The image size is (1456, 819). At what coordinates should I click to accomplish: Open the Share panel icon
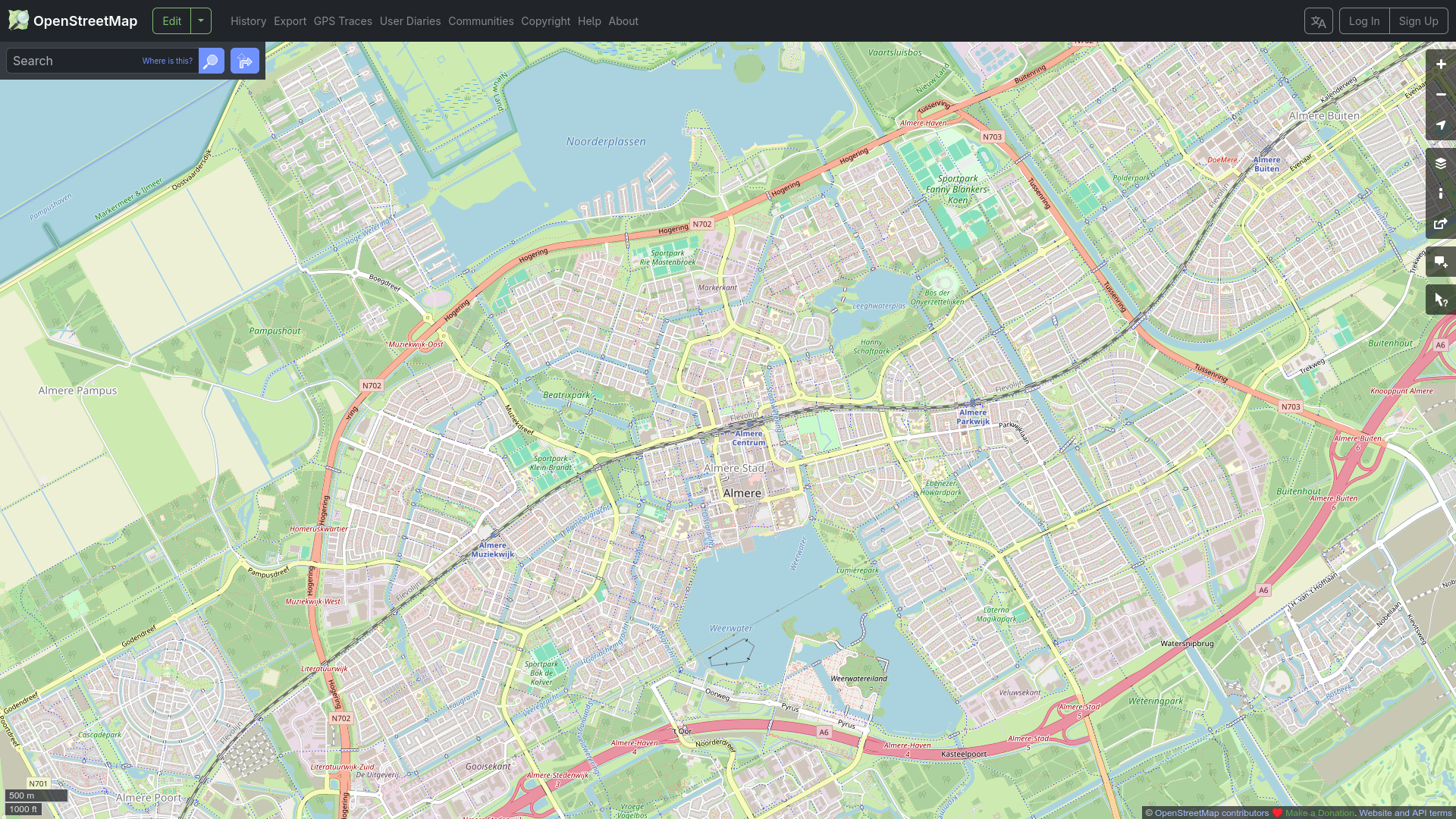pos(1441,224)
